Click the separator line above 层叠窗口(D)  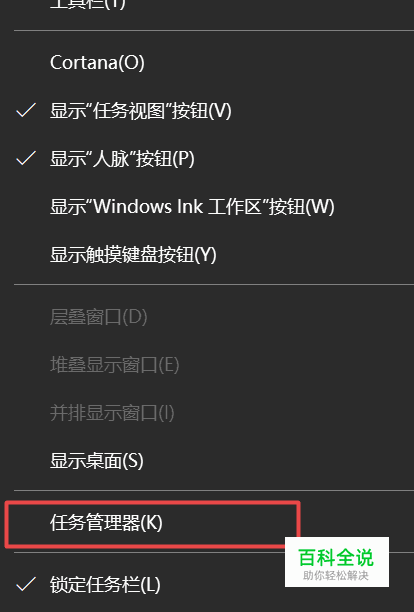pyautogui.click(x=214, y=285)
